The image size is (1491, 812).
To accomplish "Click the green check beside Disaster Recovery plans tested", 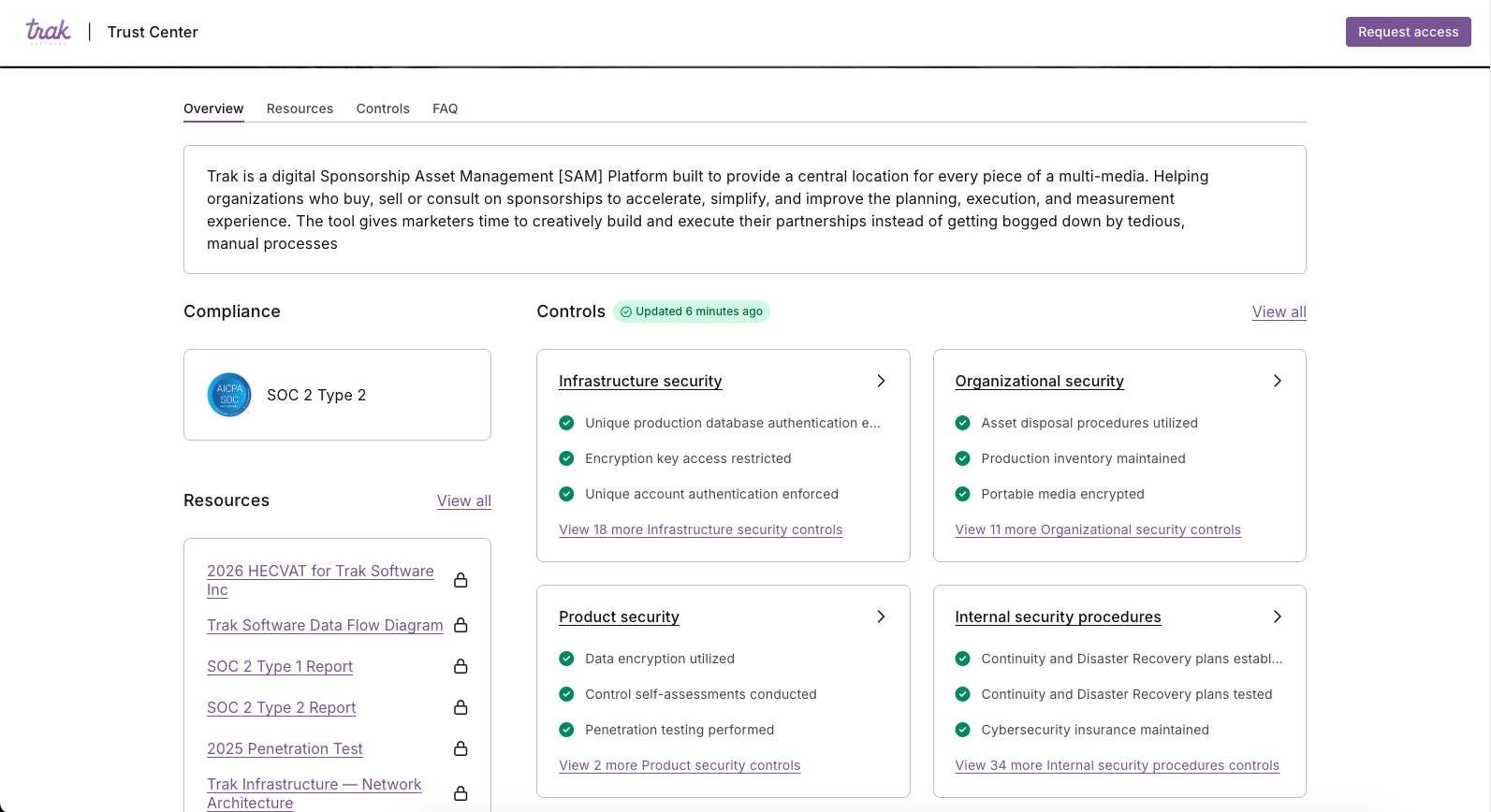I will pyautogui.click(x=962, y=694).
